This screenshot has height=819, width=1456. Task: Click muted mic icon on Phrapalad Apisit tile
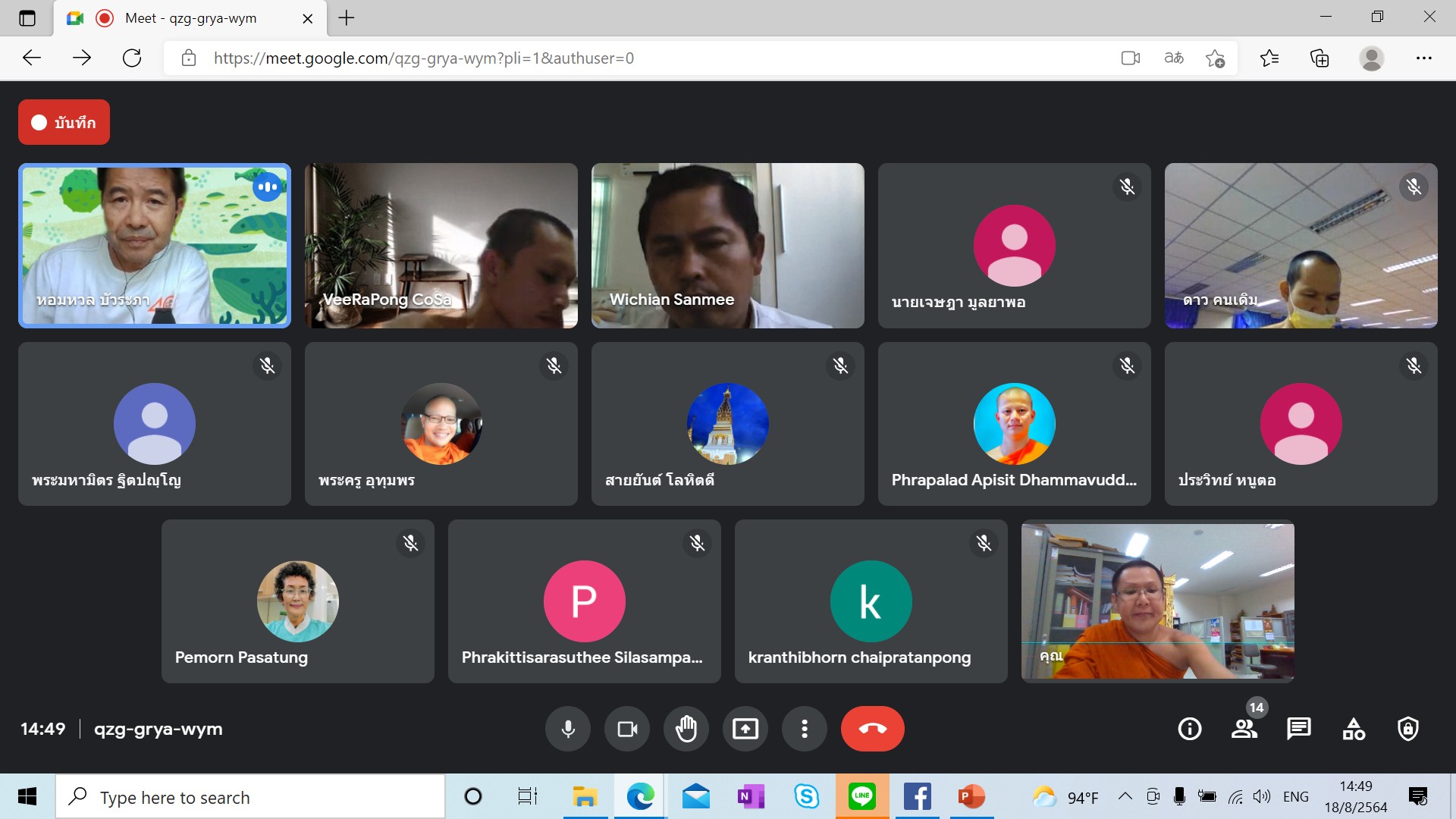1128,366
